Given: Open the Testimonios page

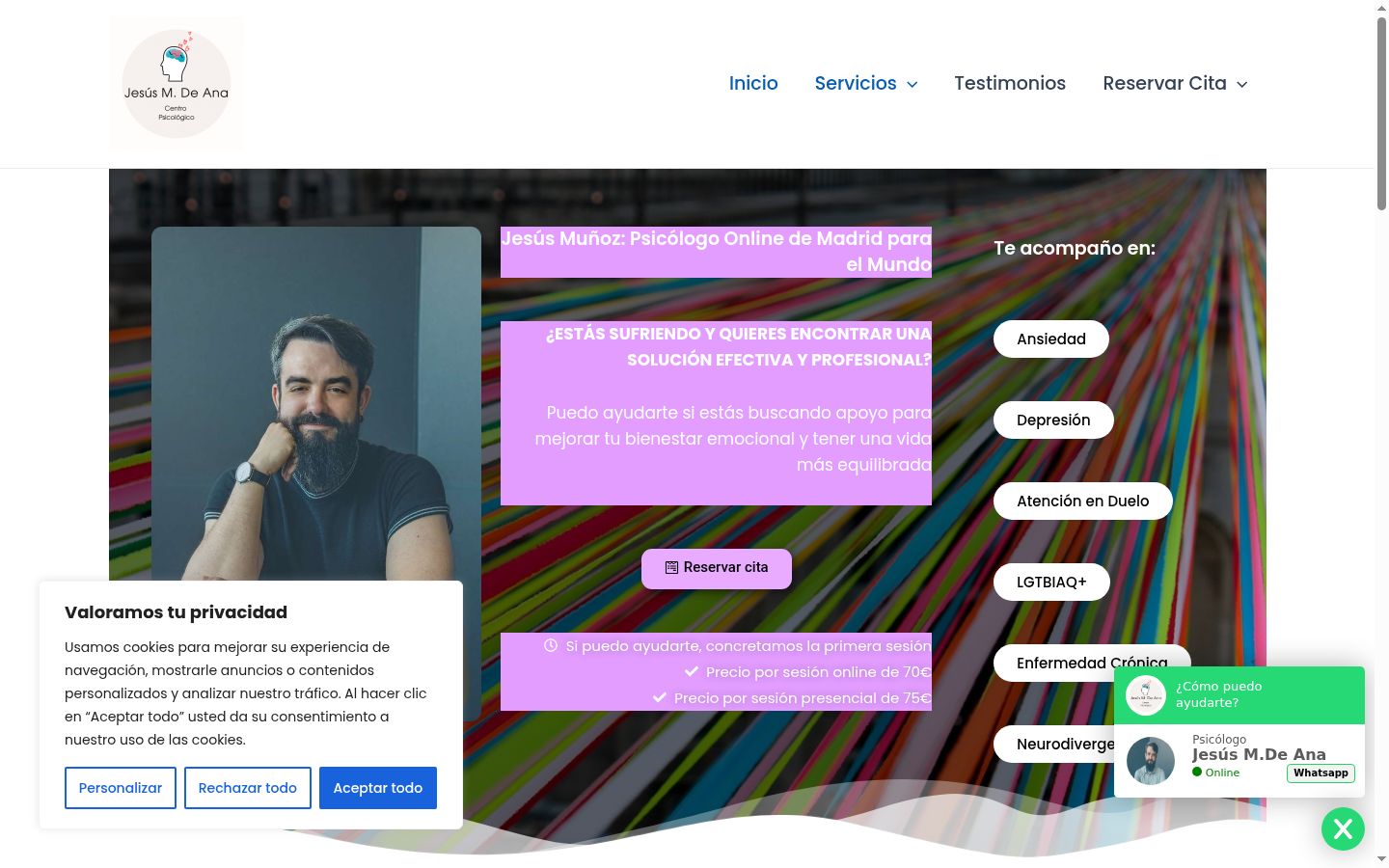Looking at the screenshot, I should coord(1010,83).
